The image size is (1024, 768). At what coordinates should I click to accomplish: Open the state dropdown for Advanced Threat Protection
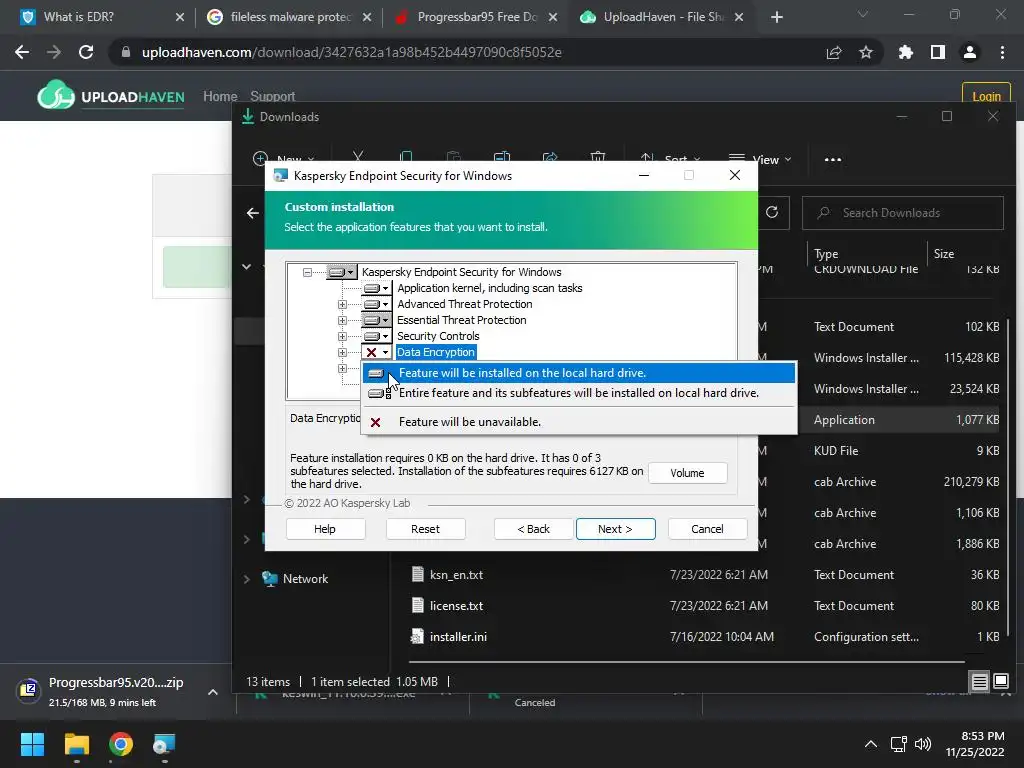377,304
